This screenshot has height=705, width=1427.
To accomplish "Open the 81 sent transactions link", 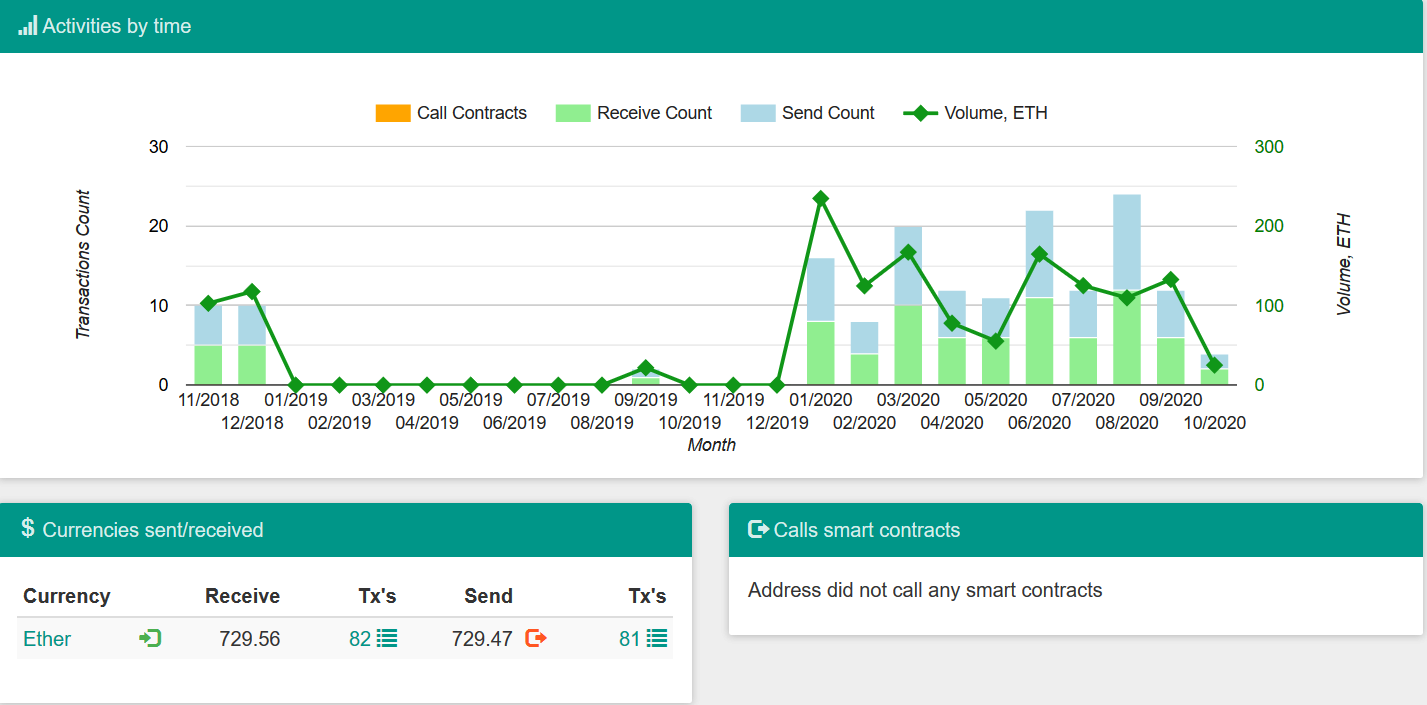I will (629, 638).
